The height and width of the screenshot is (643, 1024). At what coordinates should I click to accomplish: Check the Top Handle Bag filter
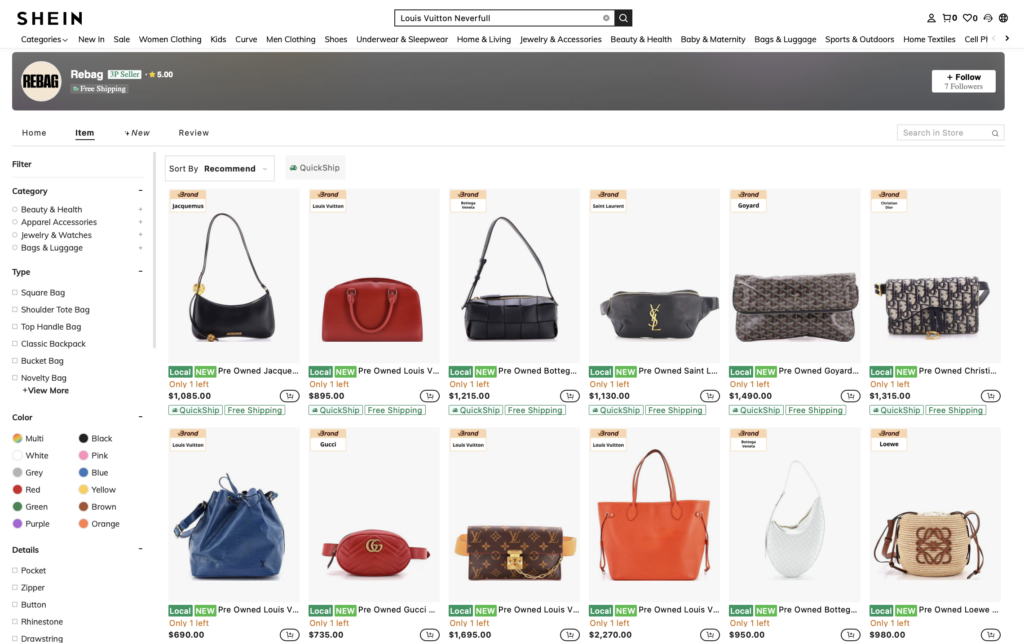click(x=15, y=326)
